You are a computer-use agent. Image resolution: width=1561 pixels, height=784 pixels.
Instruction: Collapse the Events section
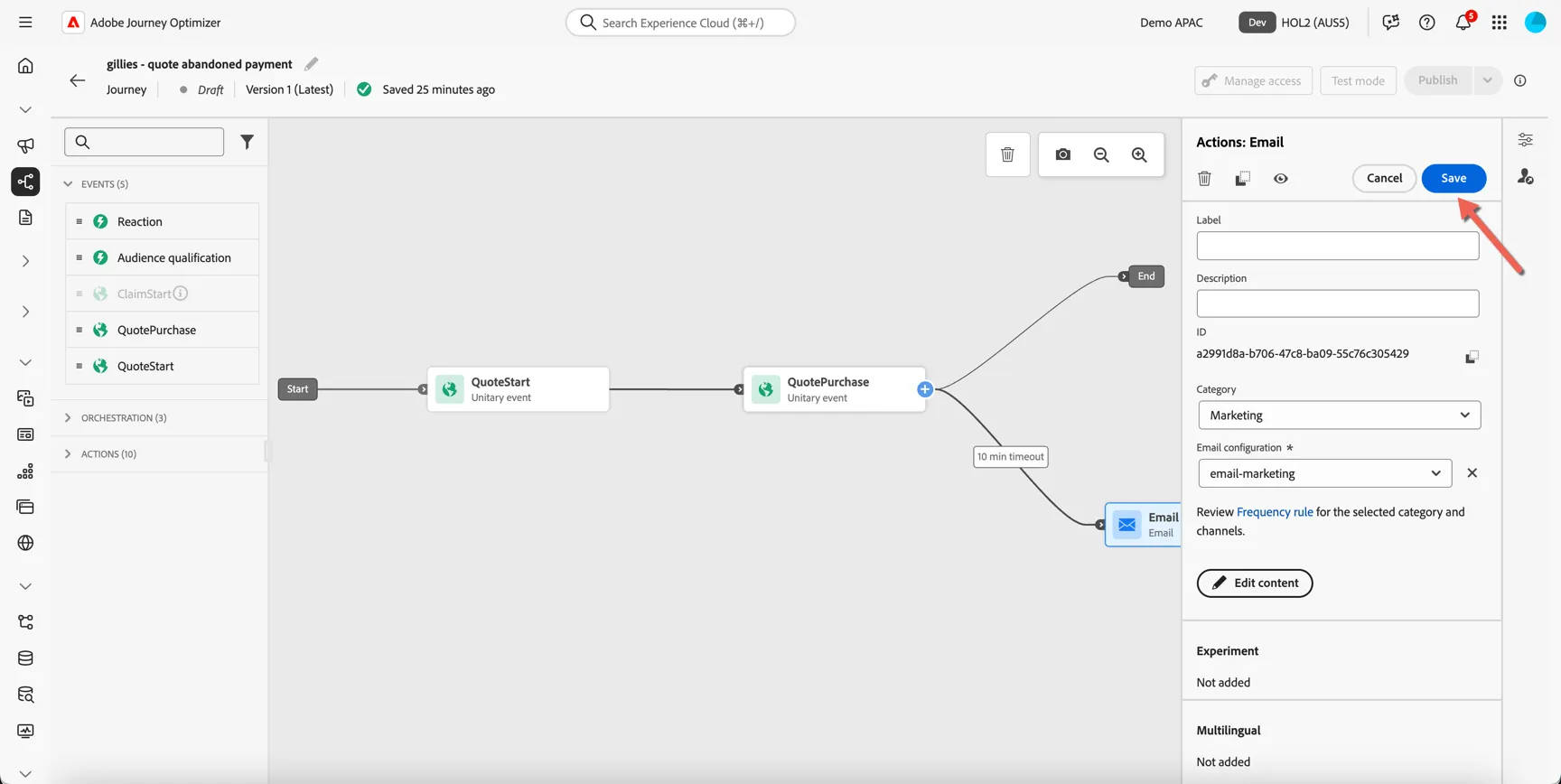(68, 184)
